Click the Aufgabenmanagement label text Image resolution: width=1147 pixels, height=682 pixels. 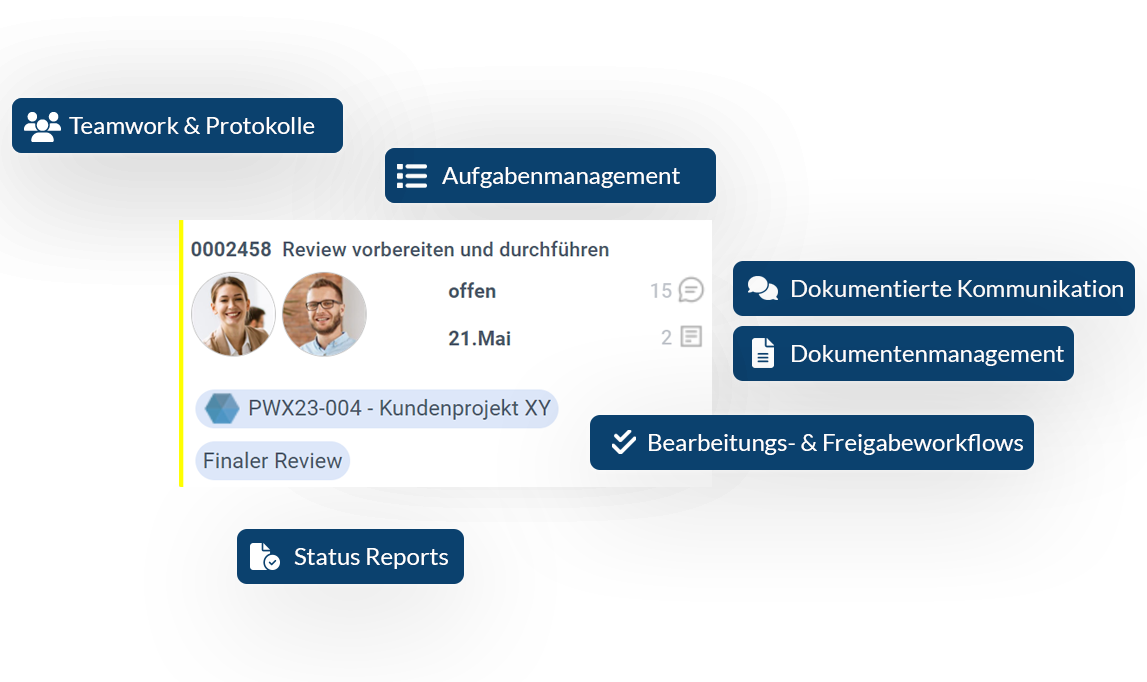coord(560,176)
